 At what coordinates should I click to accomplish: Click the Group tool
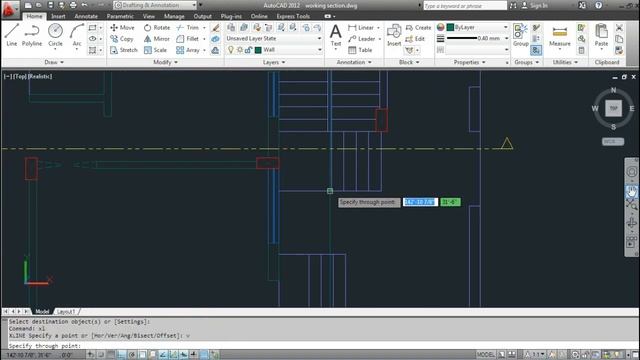pyautogui.click(x=520, y=35)
